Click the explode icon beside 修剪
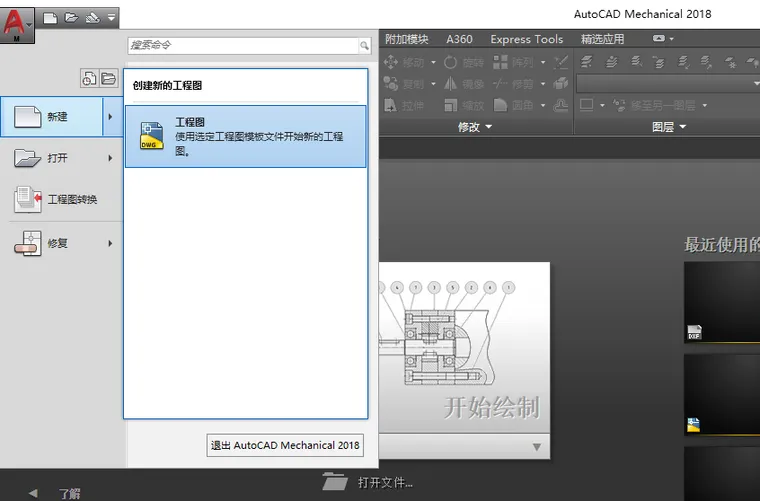This screenshot has height=501, width=760. [561, 83]
